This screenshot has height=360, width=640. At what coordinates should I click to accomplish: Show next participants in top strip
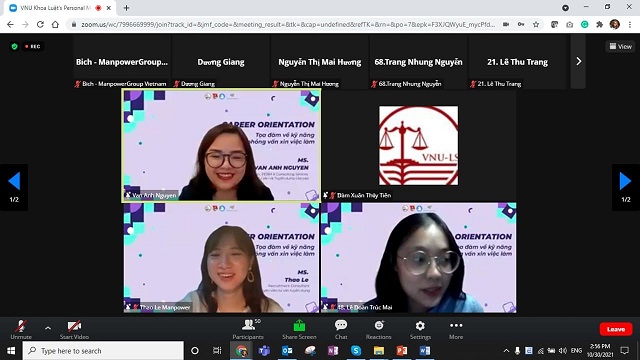tap(578, 61)
